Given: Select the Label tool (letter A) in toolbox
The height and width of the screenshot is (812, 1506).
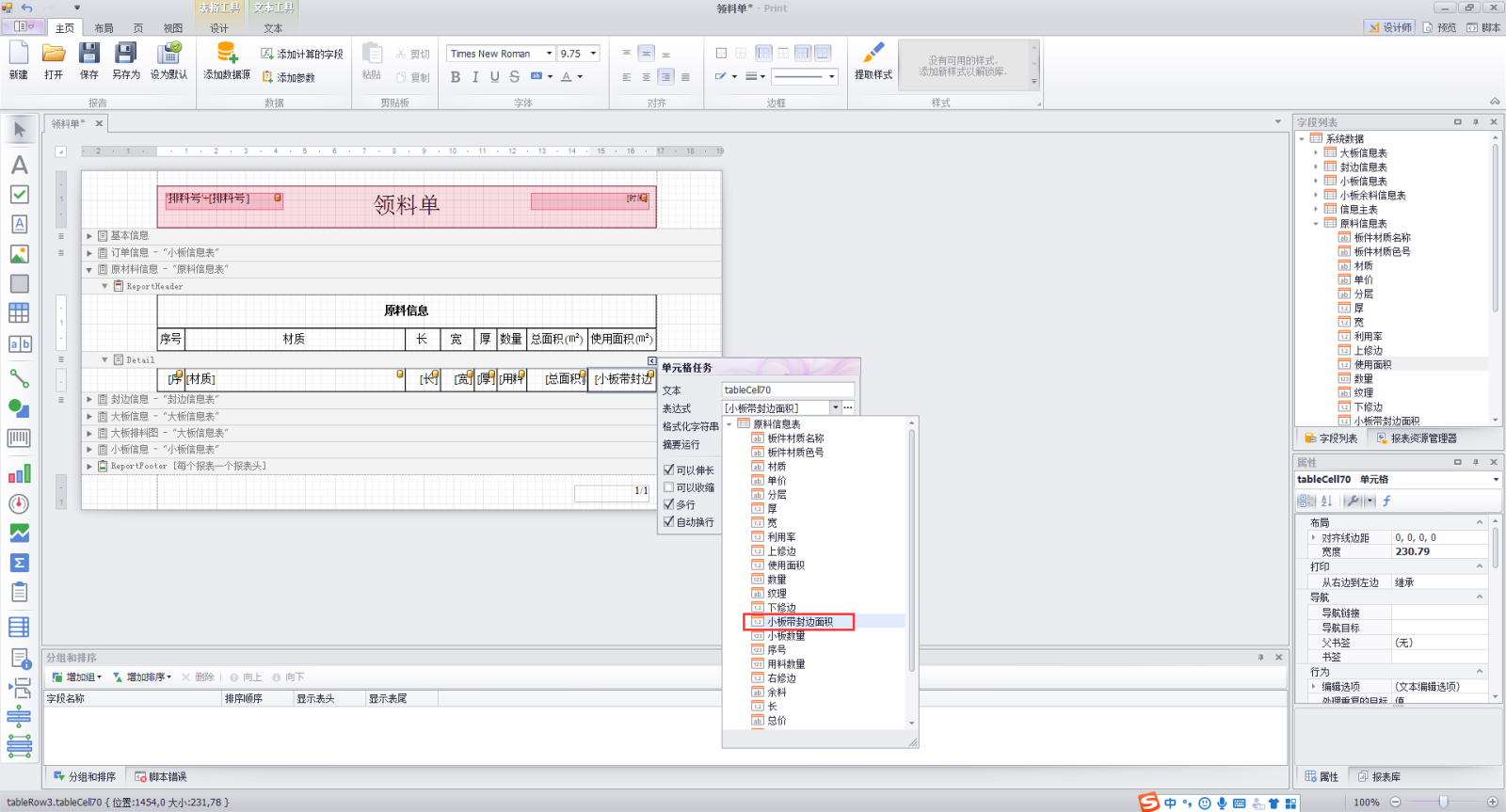Looking at the screenshot, I should tap(19, 166).
